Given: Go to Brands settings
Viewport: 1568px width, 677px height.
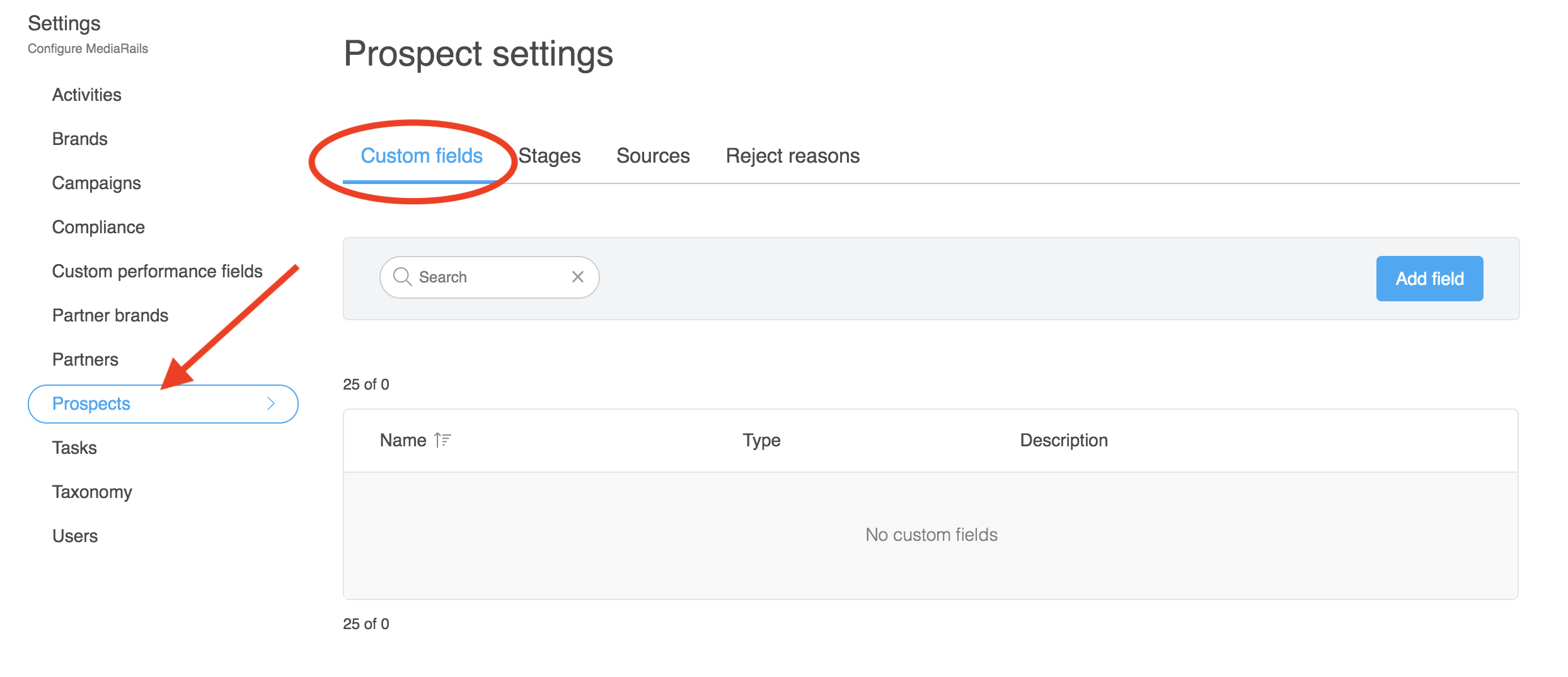Looking at the screenshot, I should 80,139.
